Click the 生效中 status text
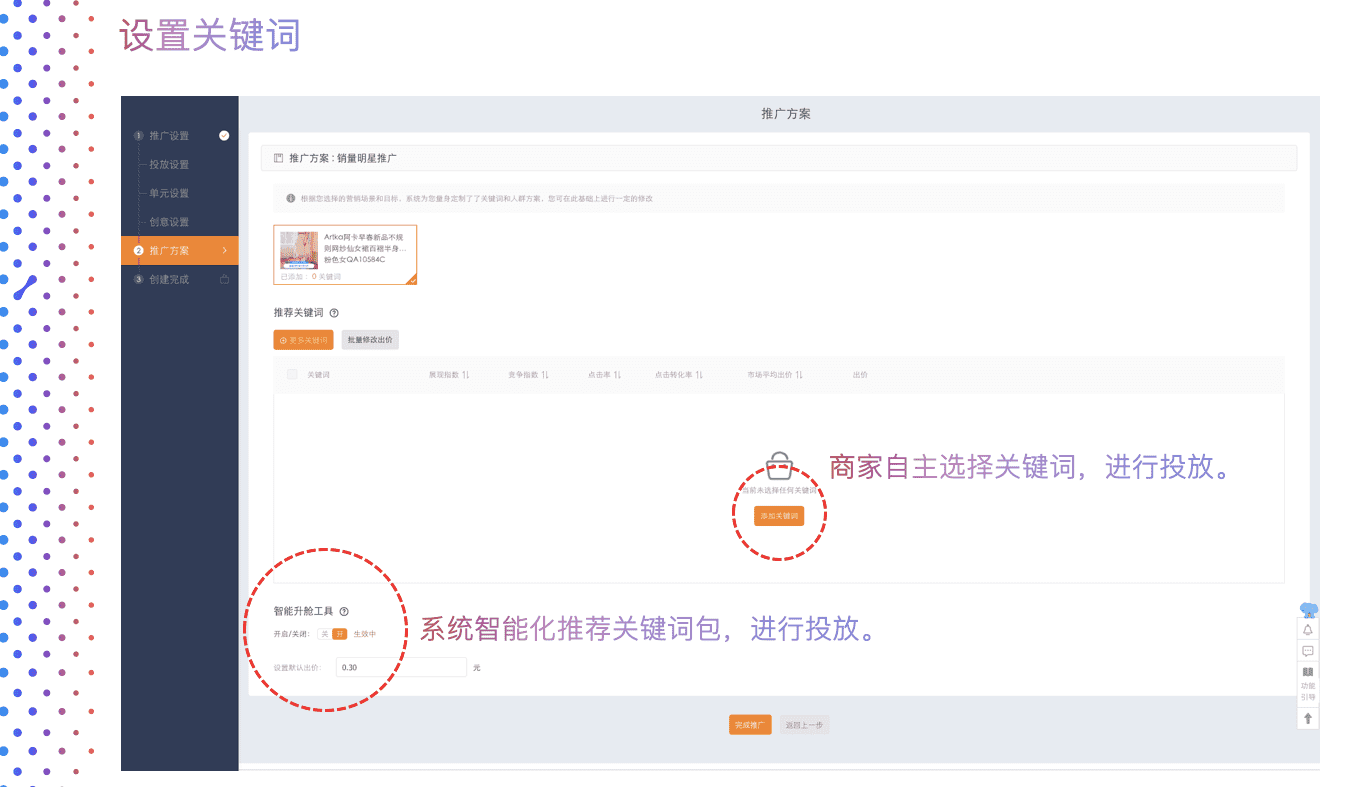1357x787 pixels. click(365, 634)
